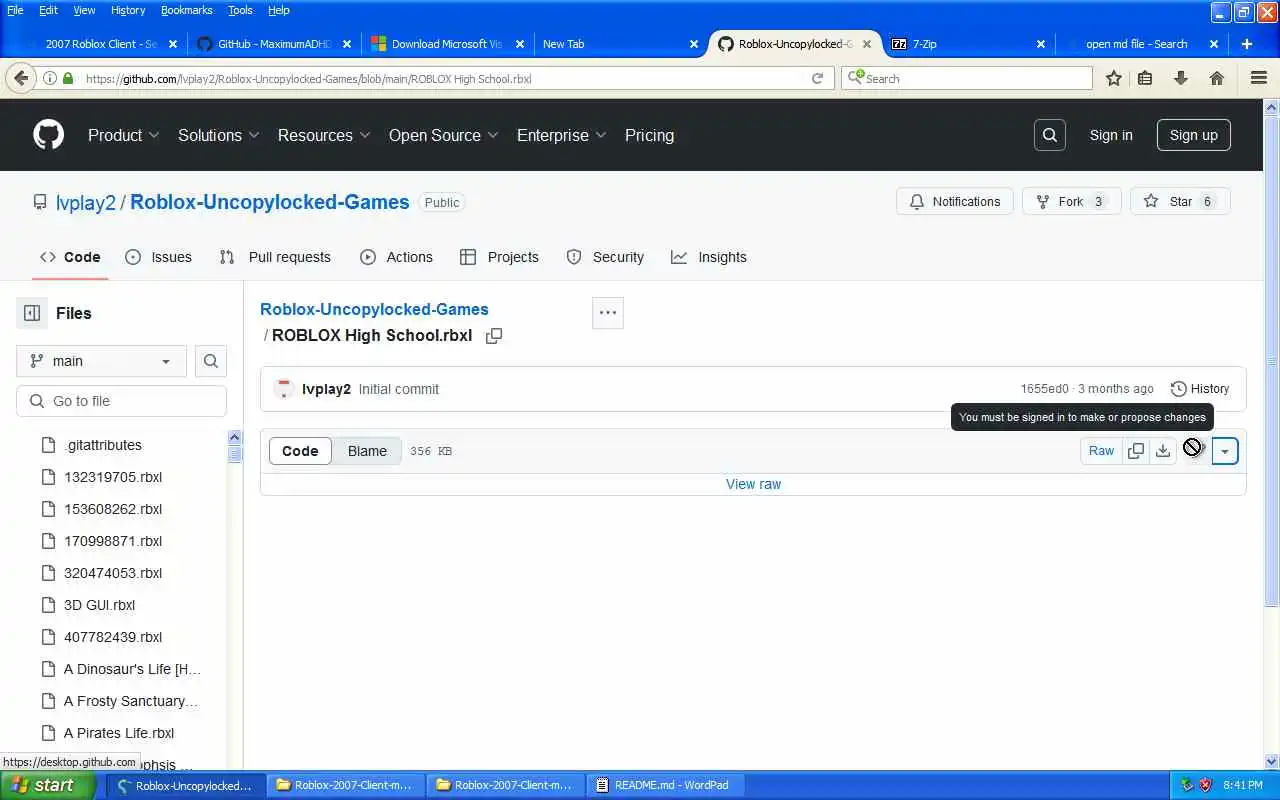Screen dimensions: 1280x800
Task: Open edit options dropdown arrow beside Raw buttons
Action: (1225, 451)
